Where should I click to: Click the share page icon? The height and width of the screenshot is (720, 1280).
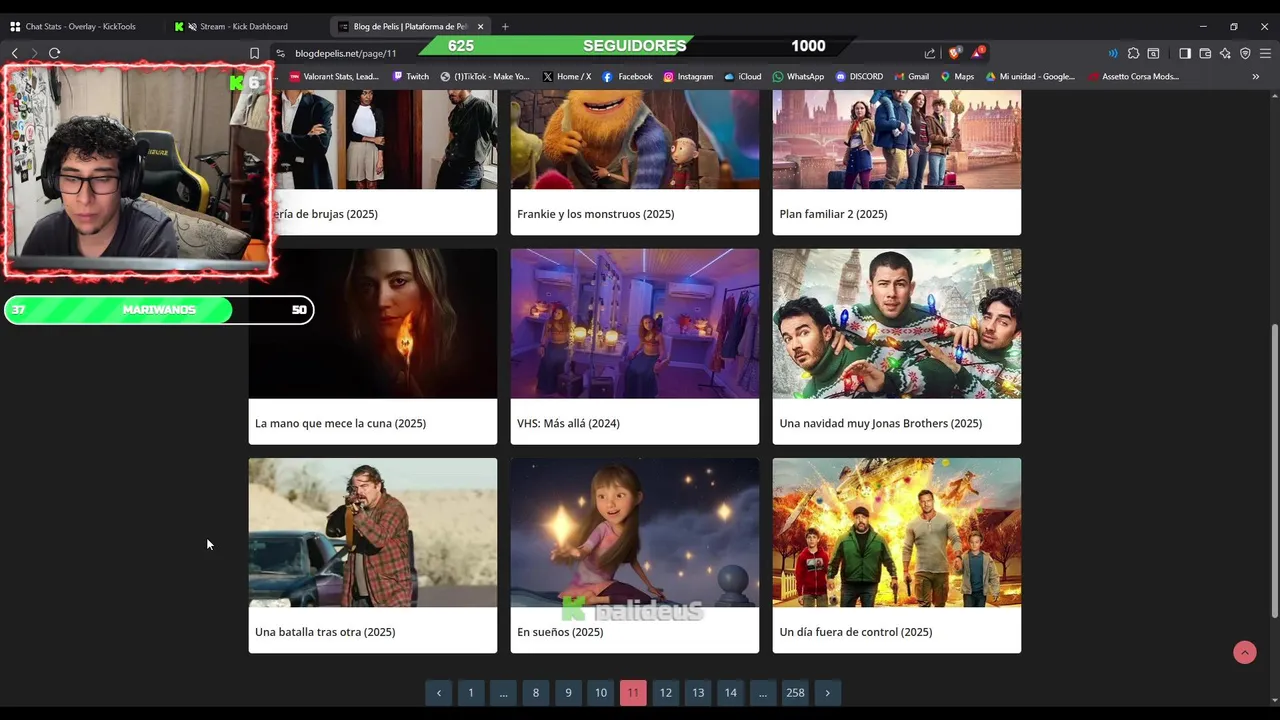(x=930, y=53)
